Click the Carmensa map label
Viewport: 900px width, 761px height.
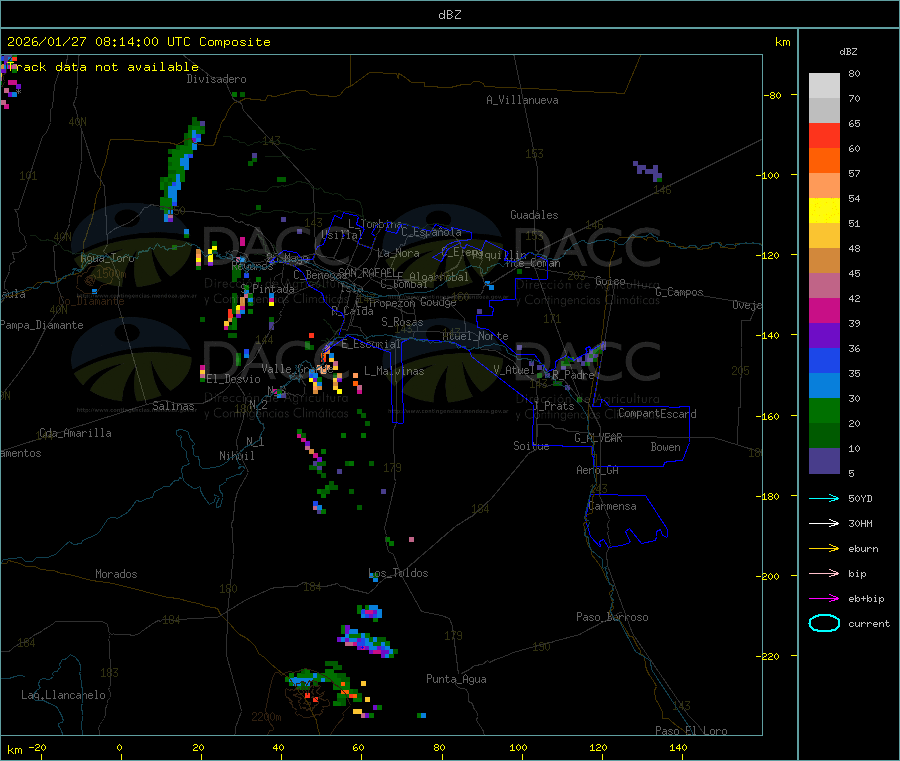point(612,506)
